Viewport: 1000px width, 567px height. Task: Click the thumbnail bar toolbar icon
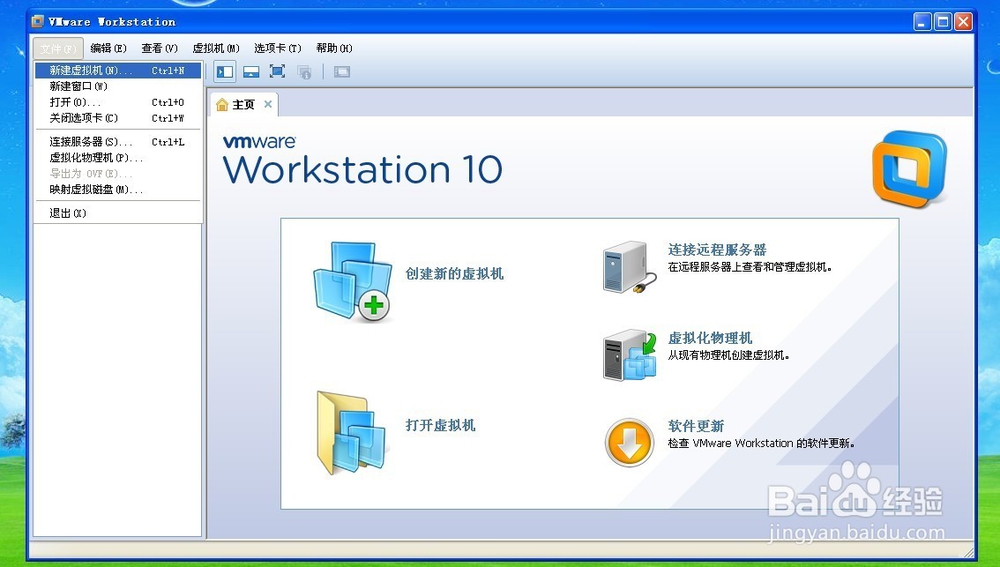(251, 71)
